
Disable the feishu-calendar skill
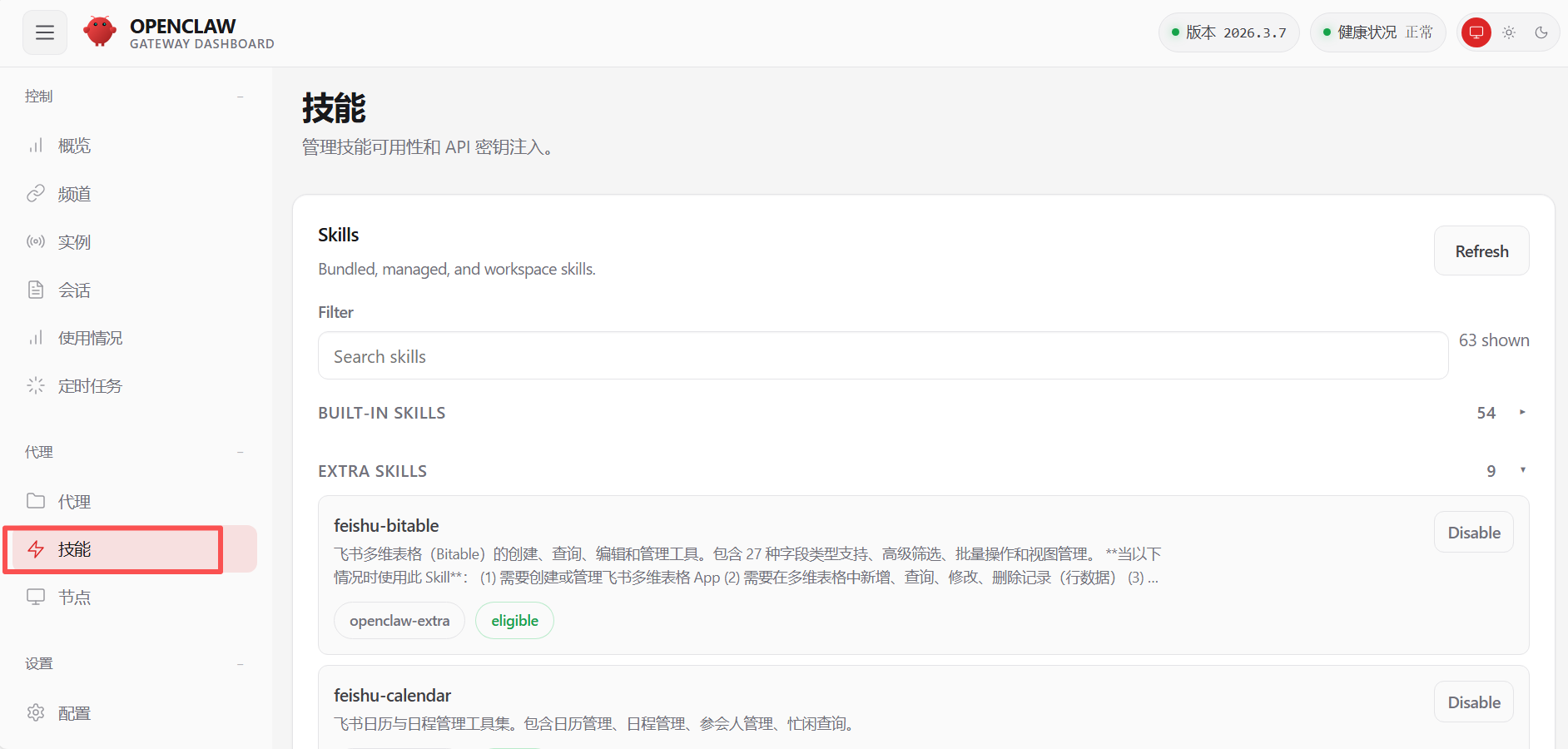coord(1474,702)
